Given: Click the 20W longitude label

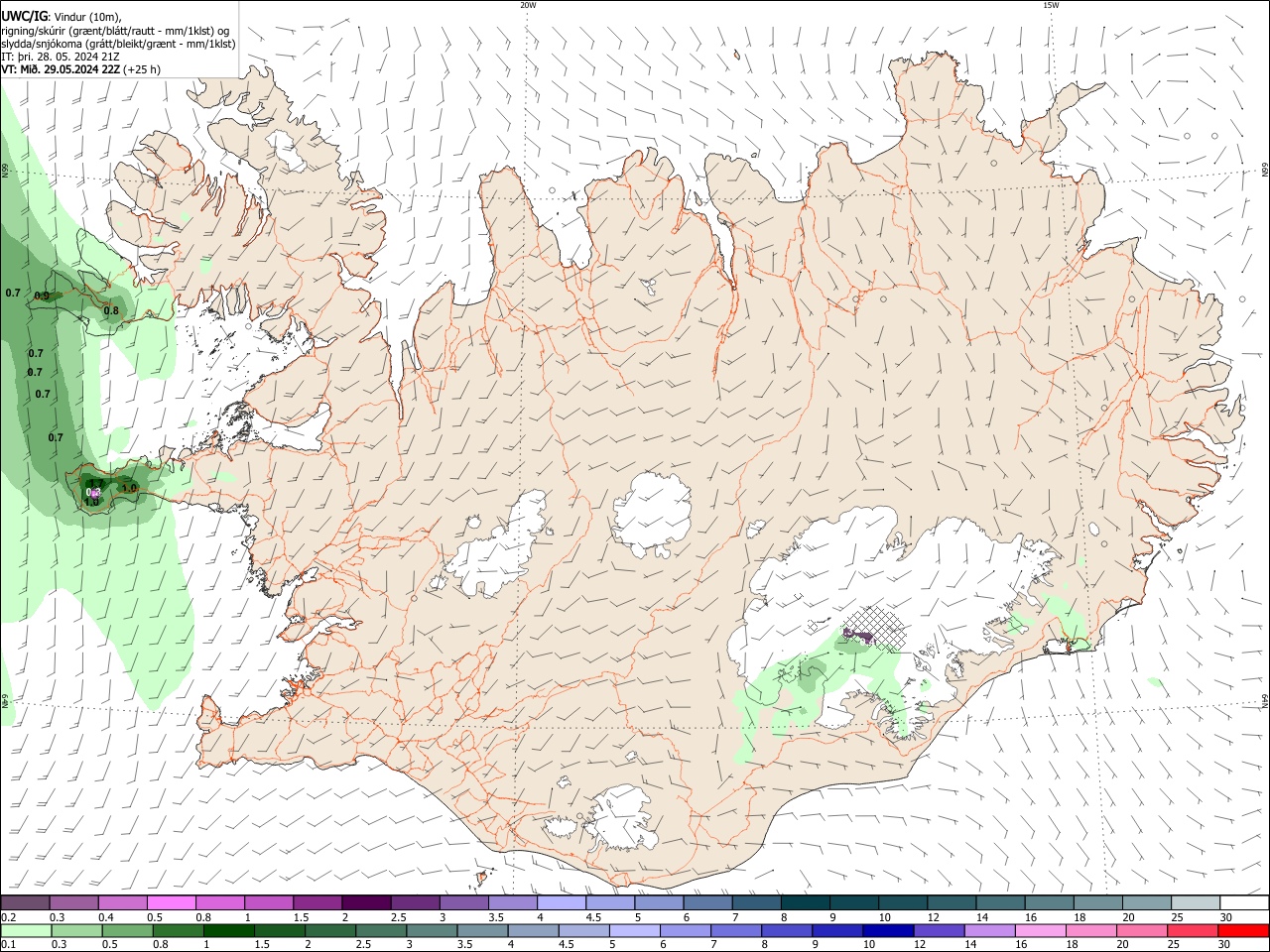Looking at the screenshot, I should [528, 5].
